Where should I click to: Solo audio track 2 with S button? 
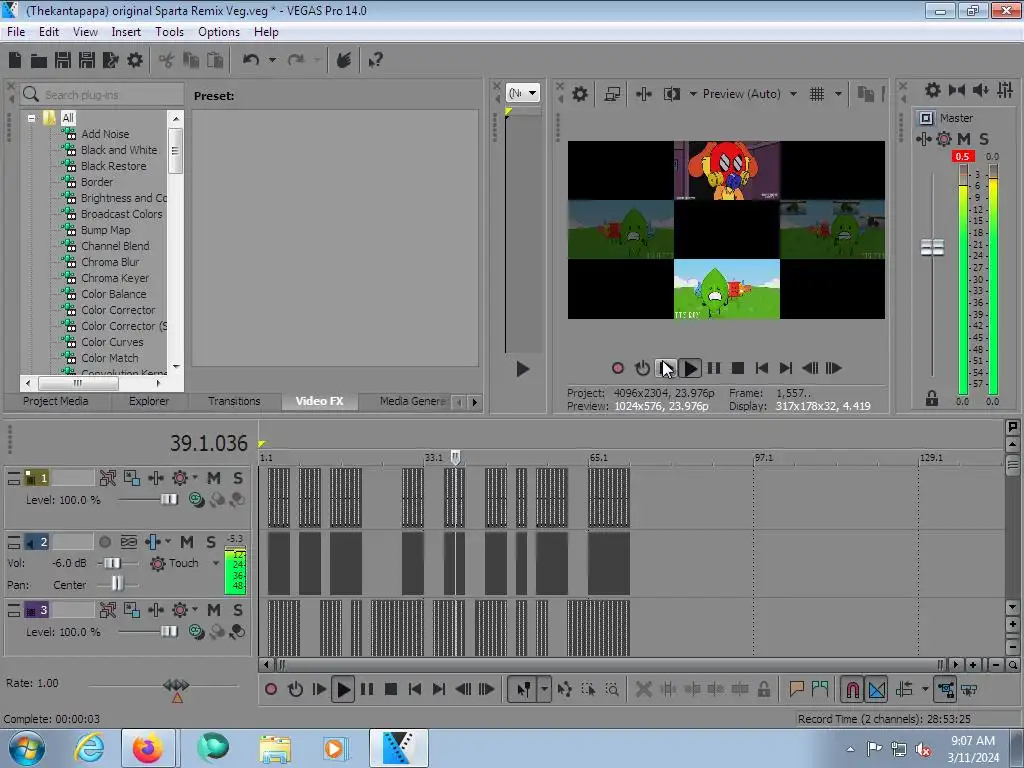point(211,542)
